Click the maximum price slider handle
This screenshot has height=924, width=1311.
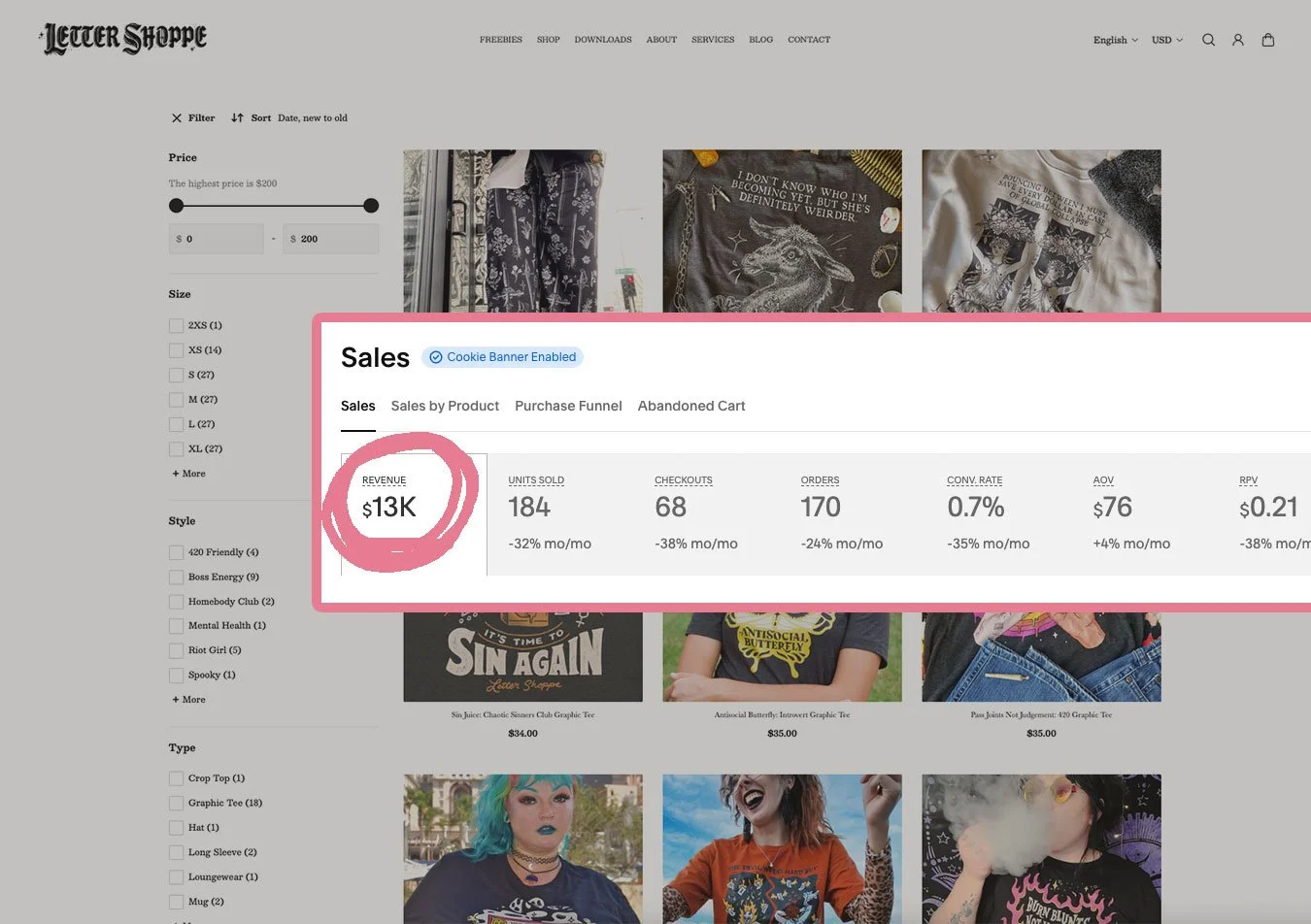click(x=371, y=206)
